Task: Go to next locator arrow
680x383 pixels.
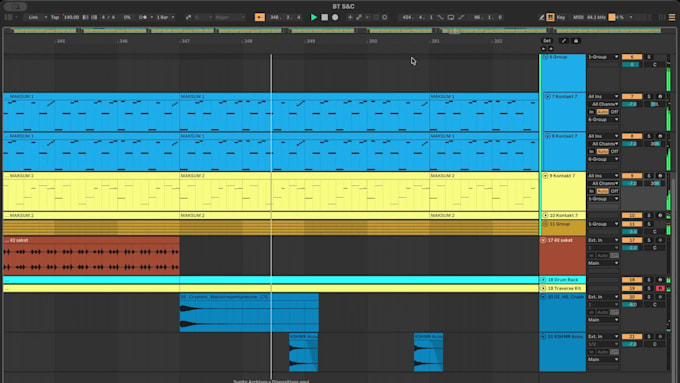Action: [551, 49]
